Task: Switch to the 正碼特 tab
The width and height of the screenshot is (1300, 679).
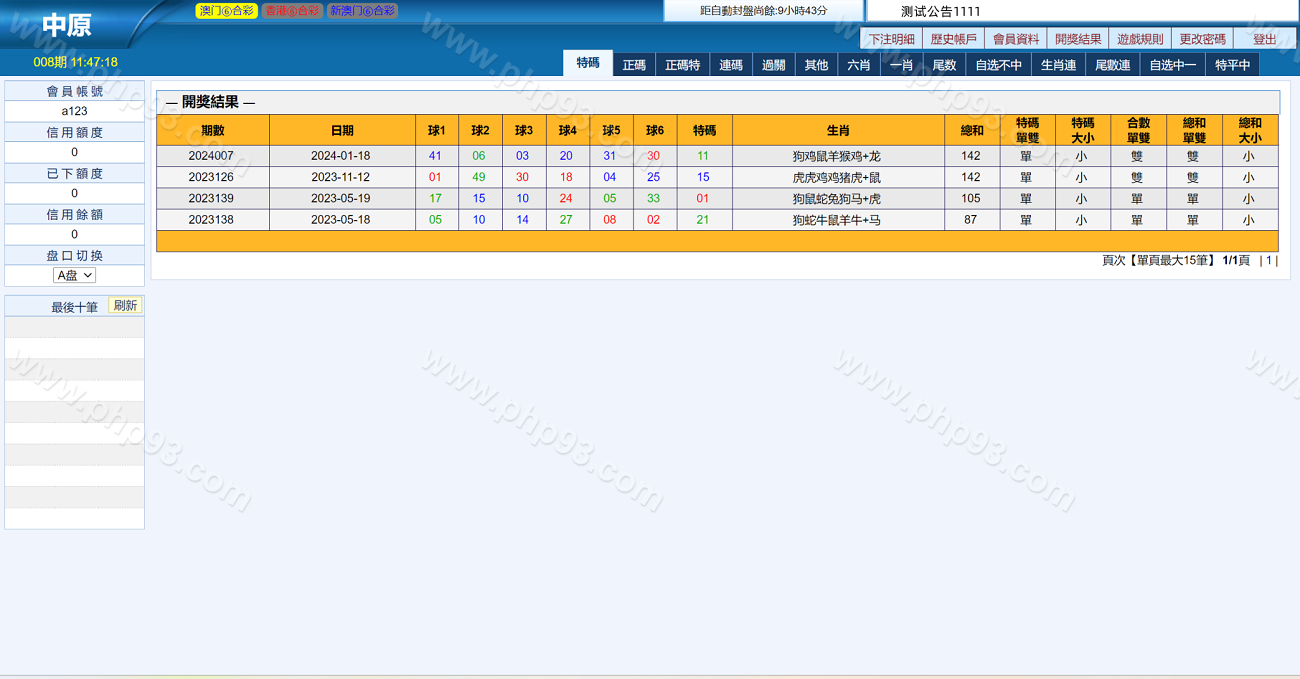Action: point(683,65)
